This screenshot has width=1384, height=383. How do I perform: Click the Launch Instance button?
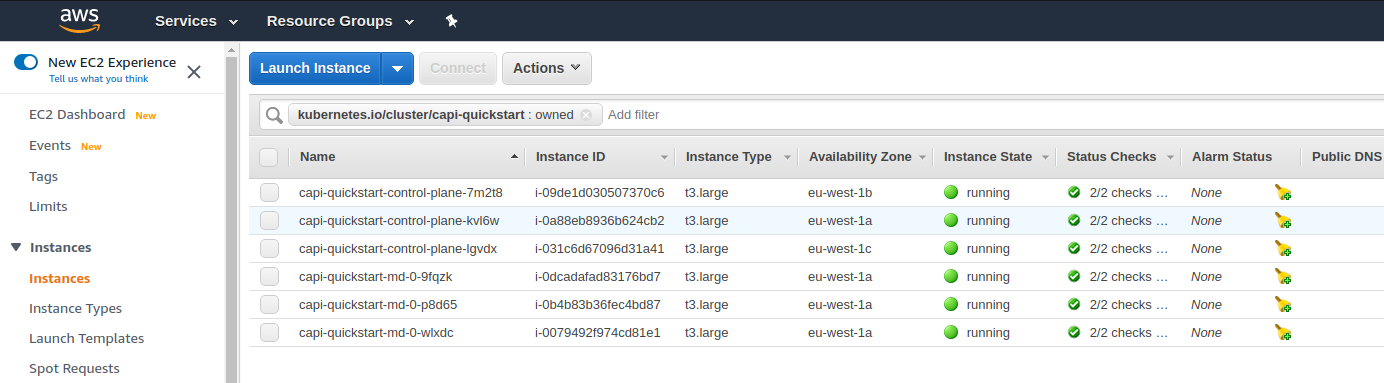[316, 68]
